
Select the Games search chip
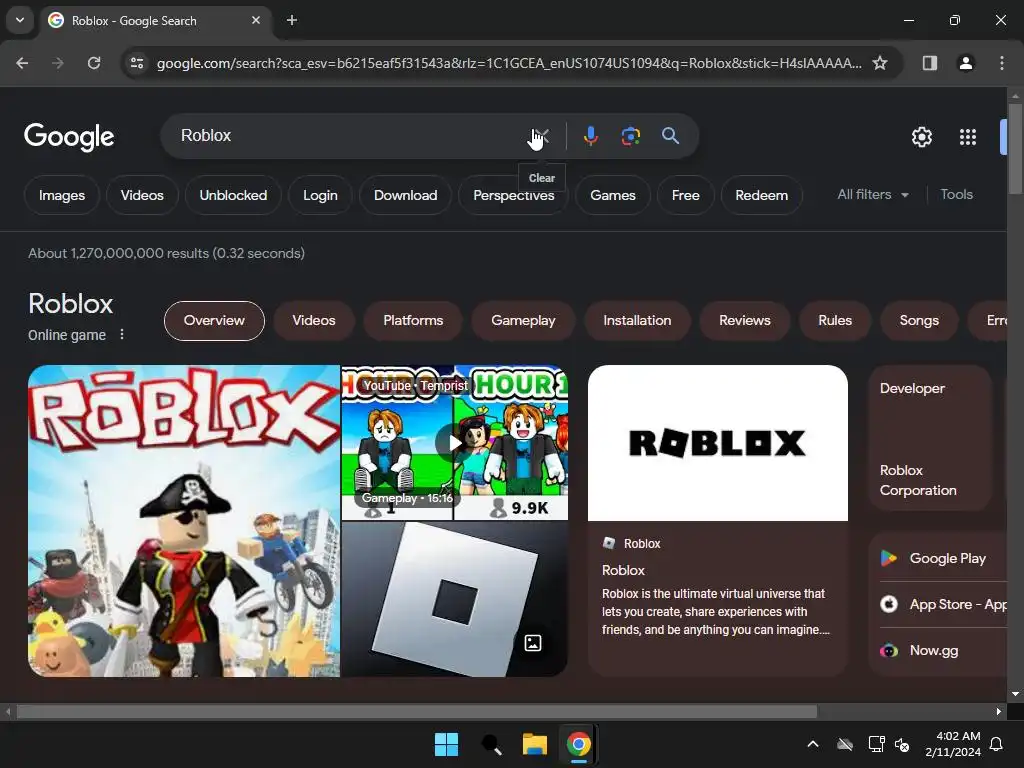[x=613, y=195]
